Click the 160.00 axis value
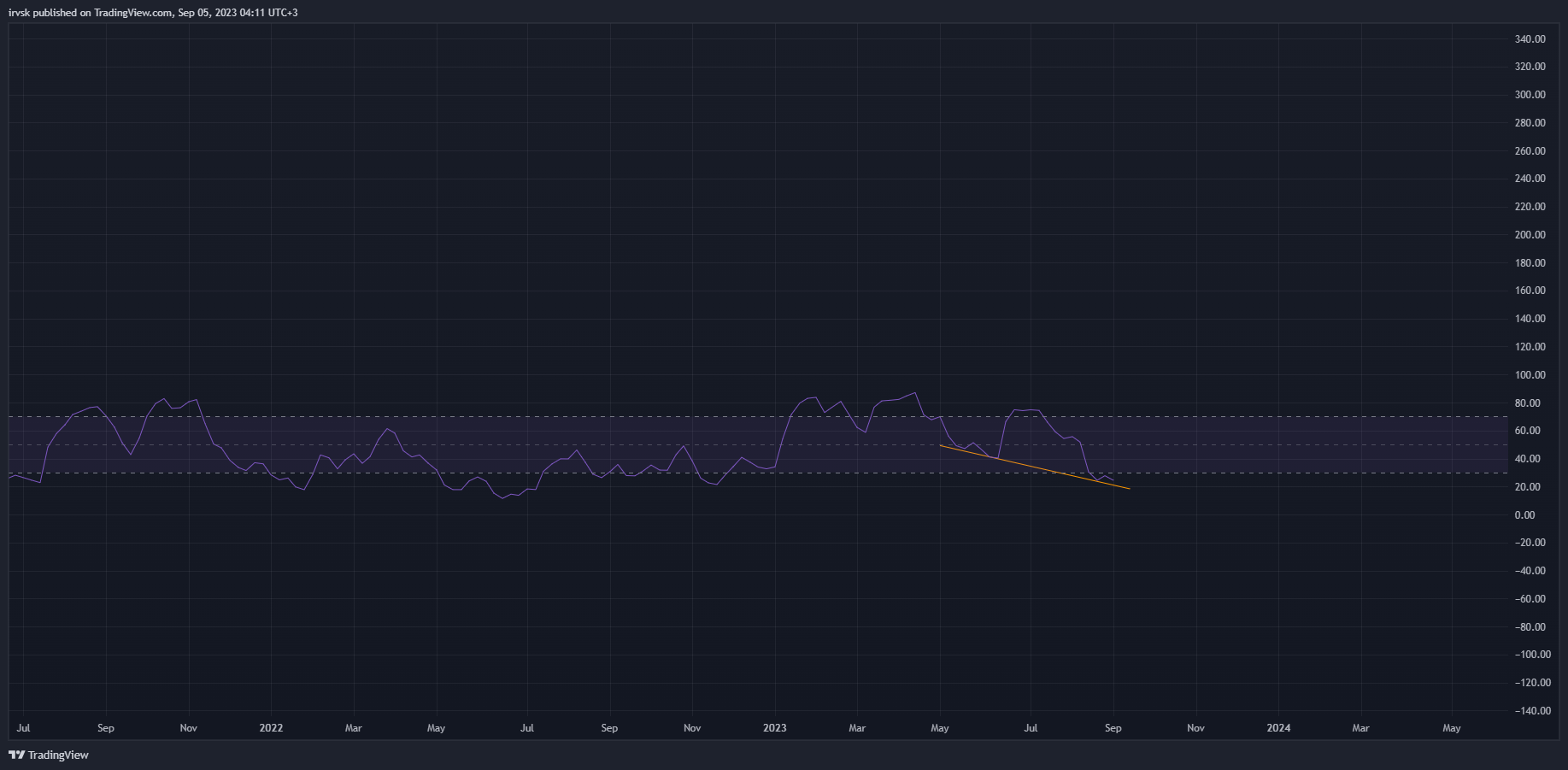The height and width of the screenshot is (770, 1568). [x=1530, y=291]
